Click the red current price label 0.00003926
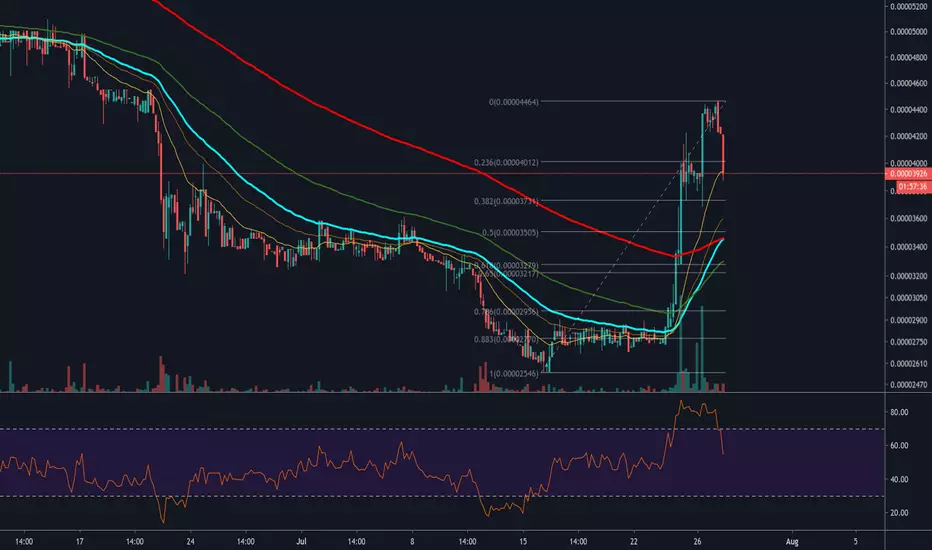This screenshot has width=932, height=550. [908, 174]
